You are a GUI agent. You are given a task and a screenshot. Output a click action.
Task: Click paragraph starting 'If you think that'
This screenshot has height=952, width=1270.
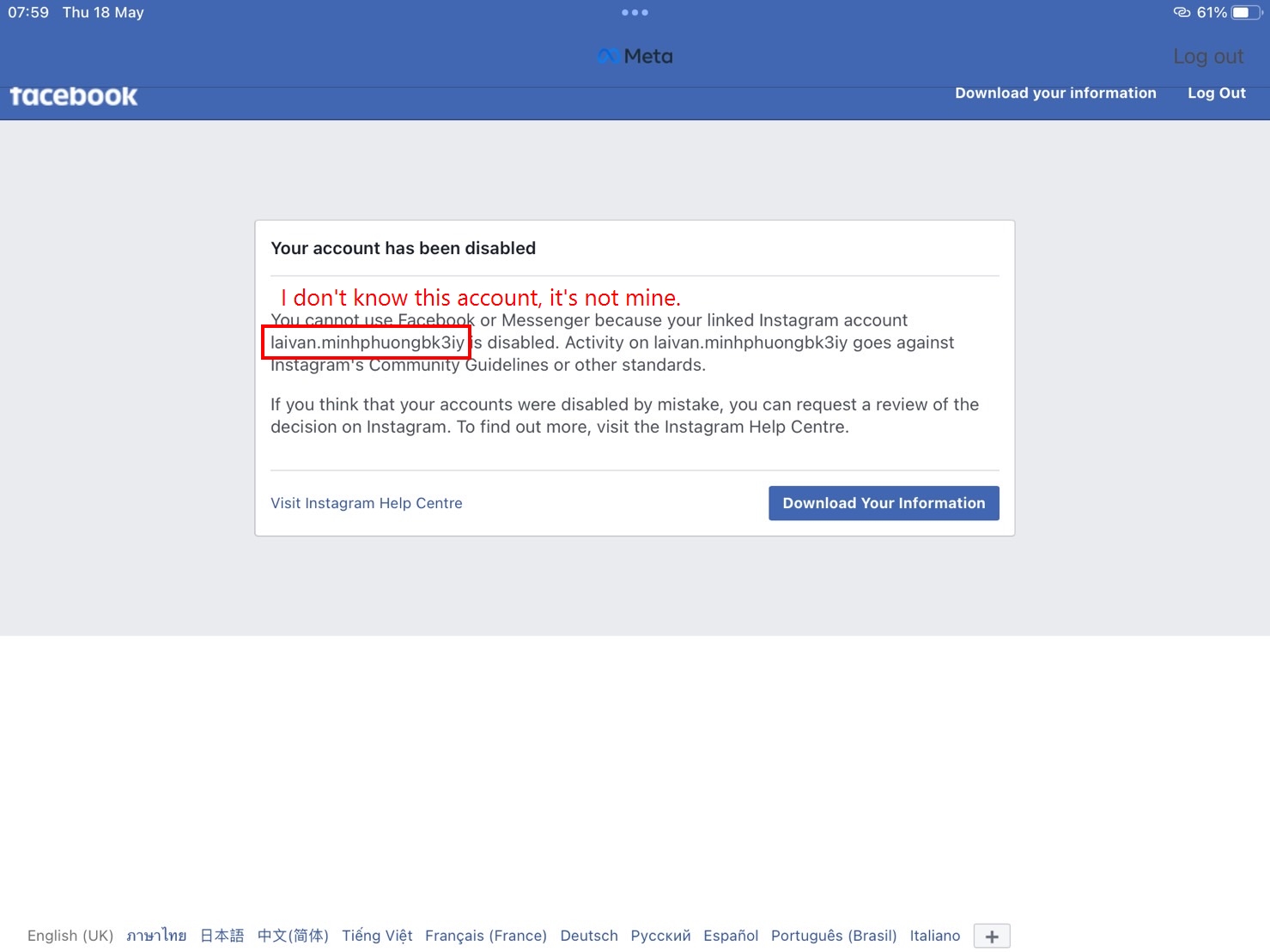[625, 415]
